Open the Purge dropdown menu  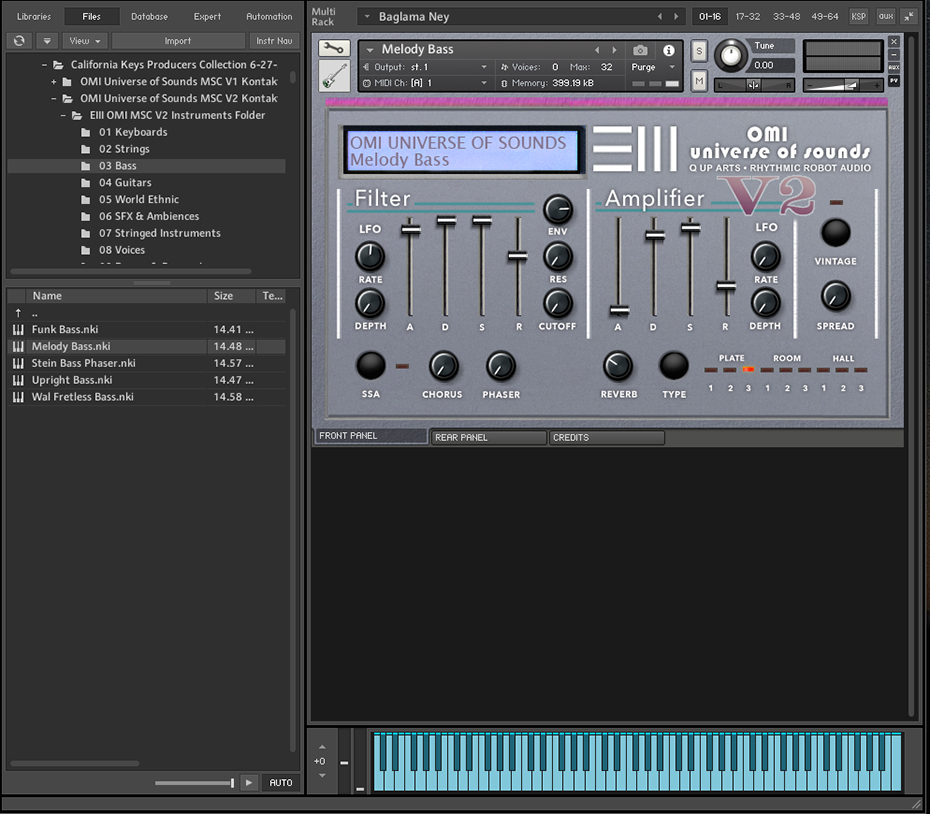652,67
